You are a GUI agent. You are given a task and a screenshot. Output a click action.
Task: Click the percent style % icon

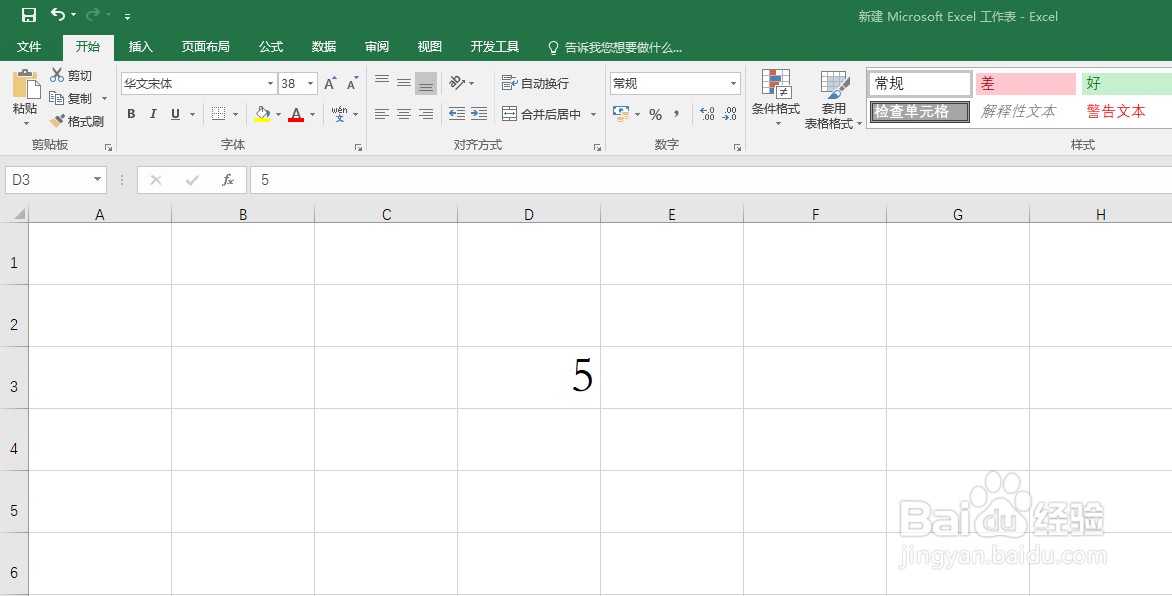[656, 114]
